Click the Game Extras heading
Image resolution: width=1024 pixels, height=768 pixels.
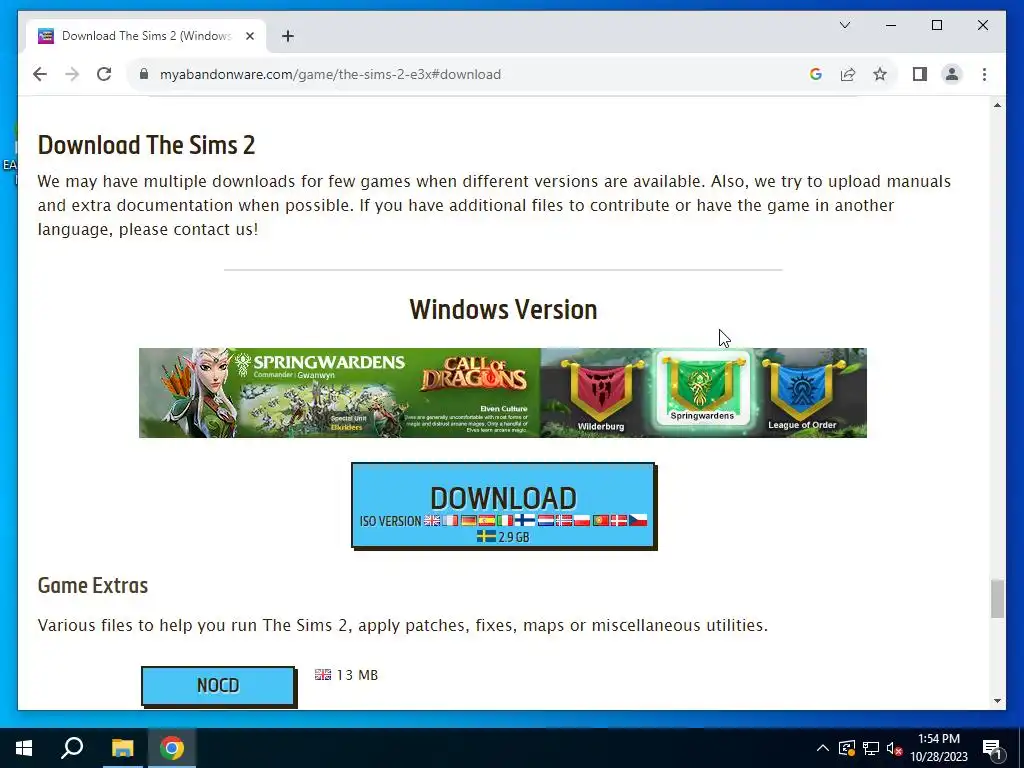(93, 585)
